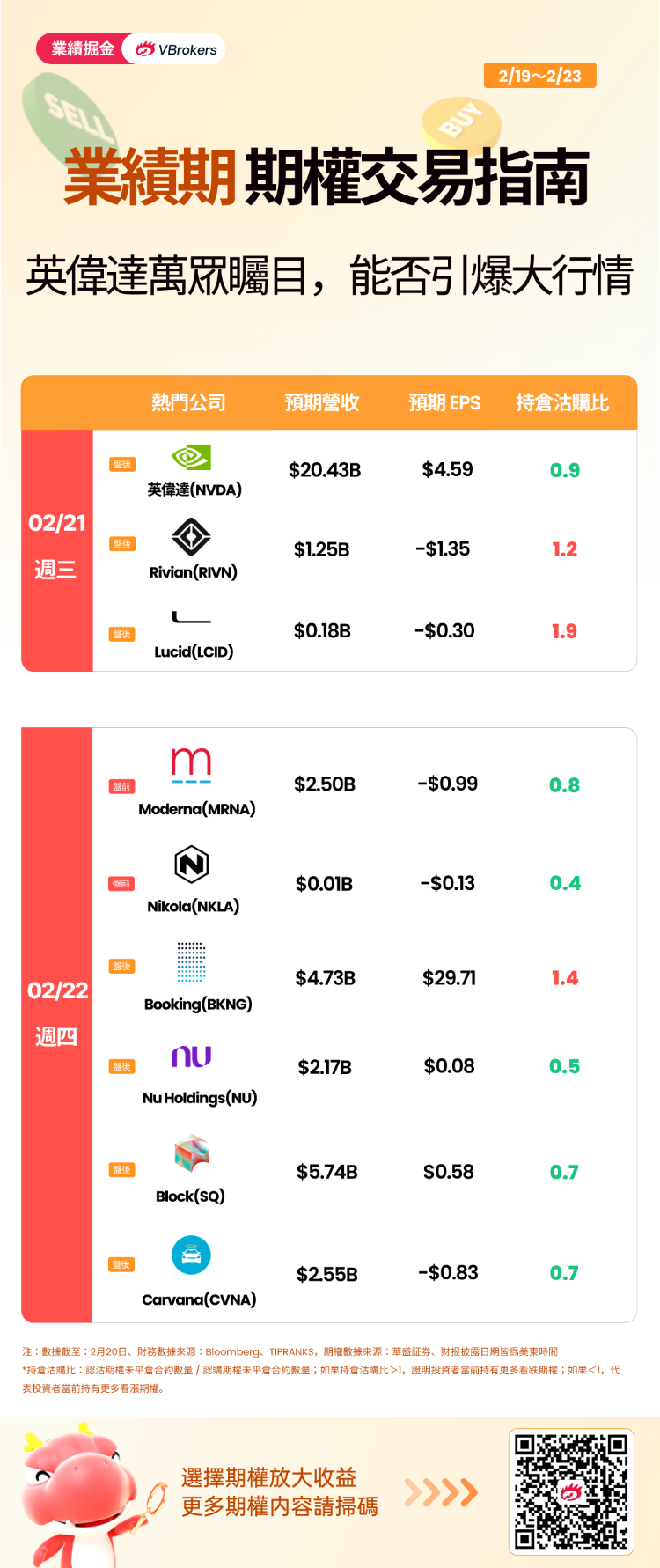Click the 熱門公司 column header
The height and width of the screenshot is (1568, 660).
(188, 402)
